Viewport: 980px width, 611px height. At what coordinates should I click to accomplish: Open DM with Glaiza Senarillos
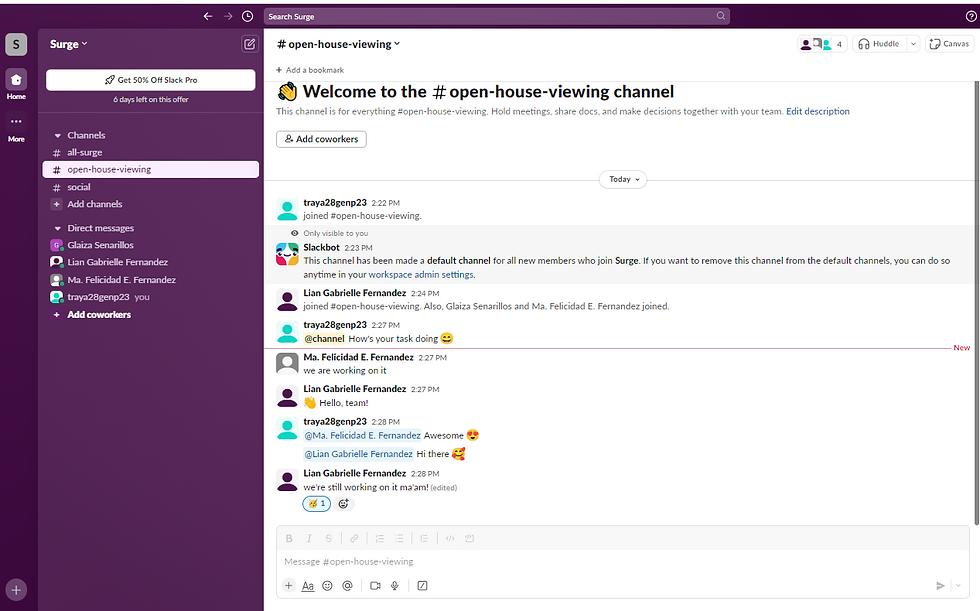coord(151,245)
